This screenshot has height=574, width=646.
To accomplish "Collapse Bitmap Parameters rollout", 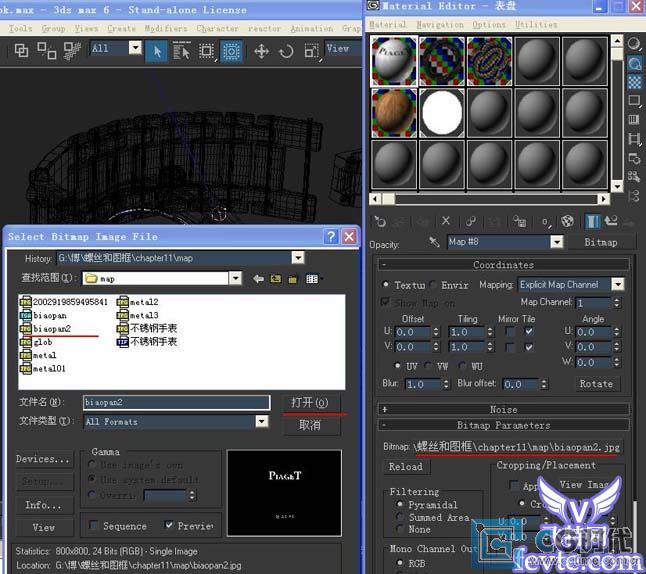I will (x=503, y=425).
